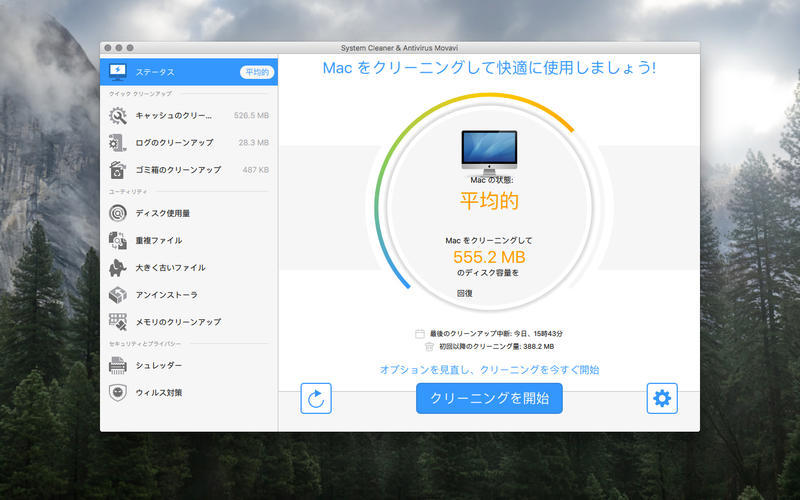Click the 重複ファイル duplicate files icon

pos(118,240)
